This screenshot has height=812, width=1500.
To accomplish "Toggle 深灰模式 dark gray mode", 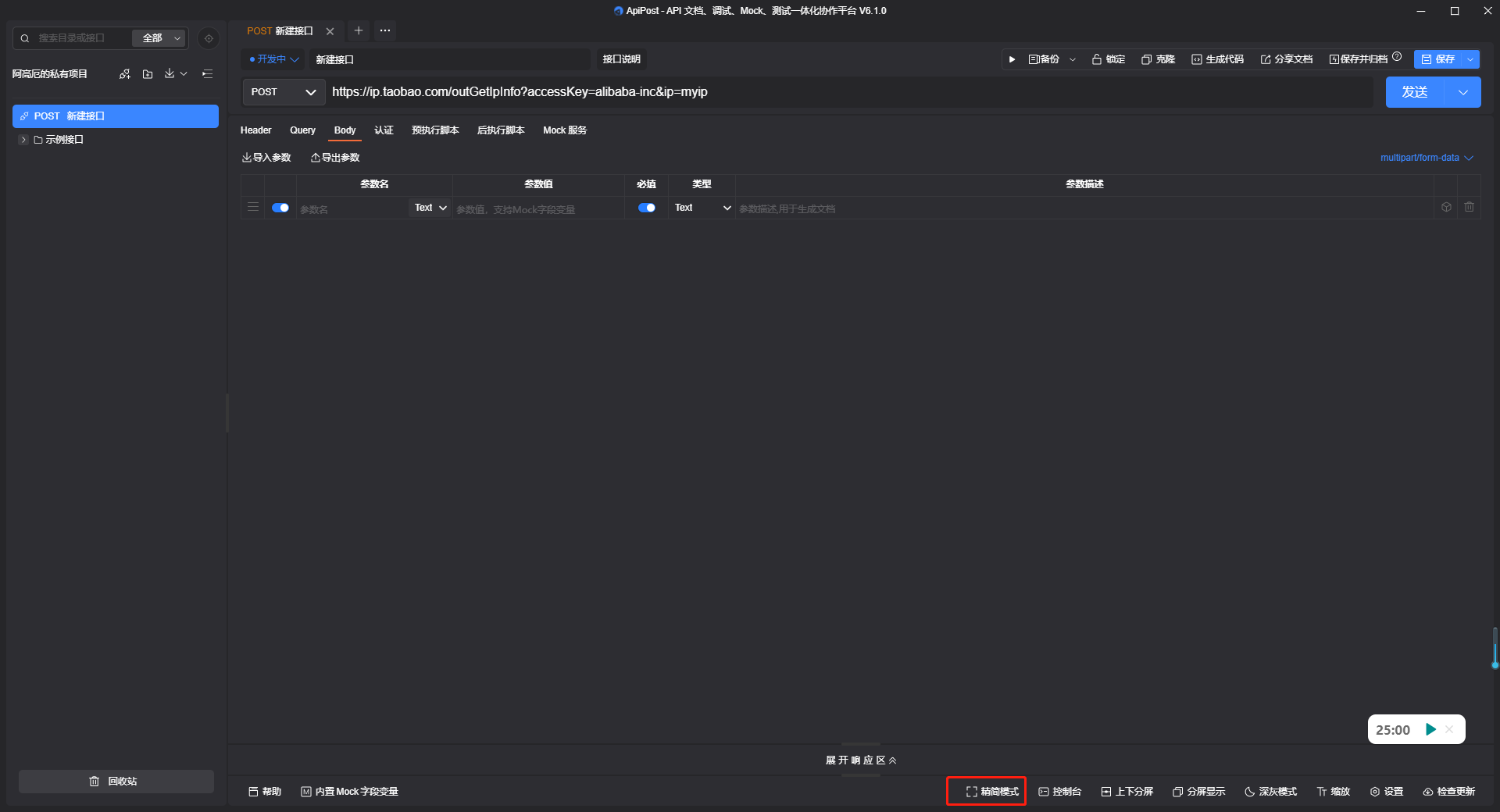I will coord(1270,792).
